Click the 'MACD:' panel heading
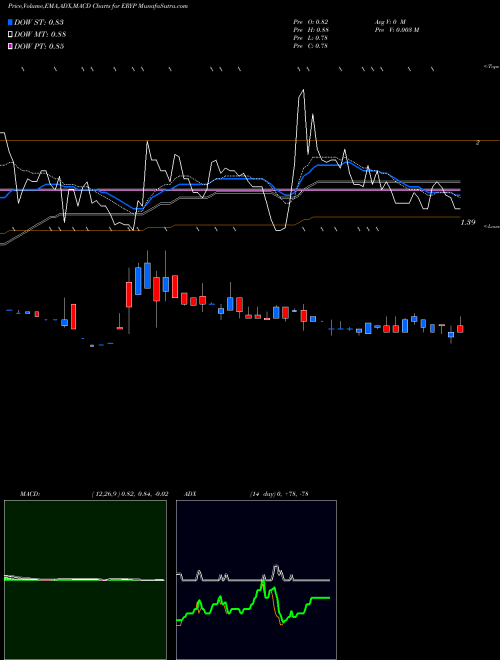Image resolution: width=500 pixels, height=660 pixels. (30, 493)
